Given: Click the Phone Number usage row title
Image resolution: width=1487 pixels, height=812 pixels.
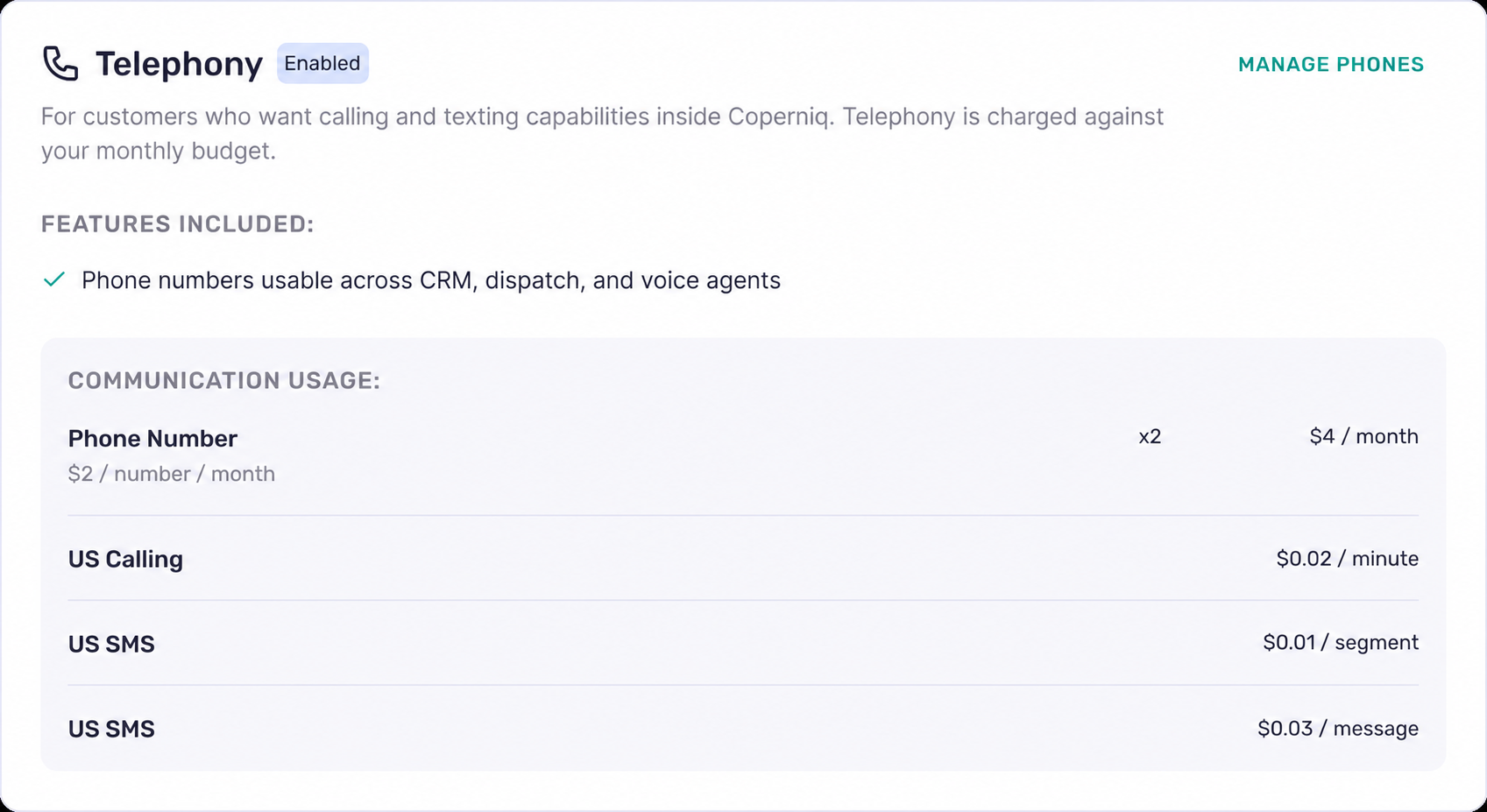Looking at the screenshot, I should tap(152, 438).
